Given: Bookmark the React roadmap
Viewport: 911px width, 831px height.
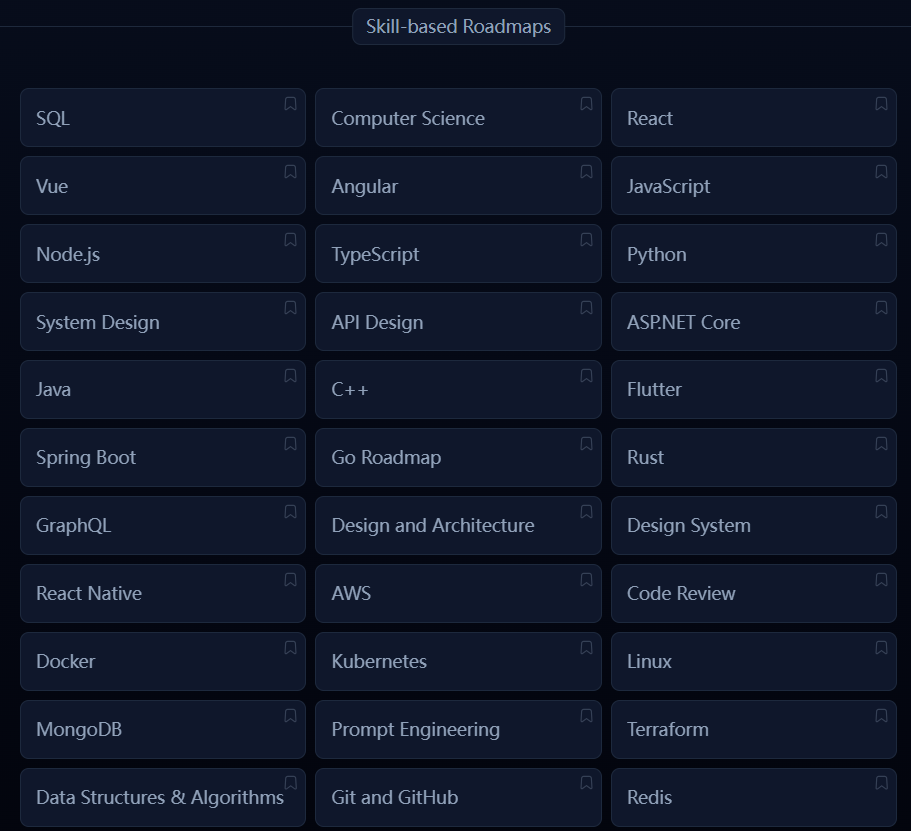Looking at the screenshot, I should pos(881,103).
